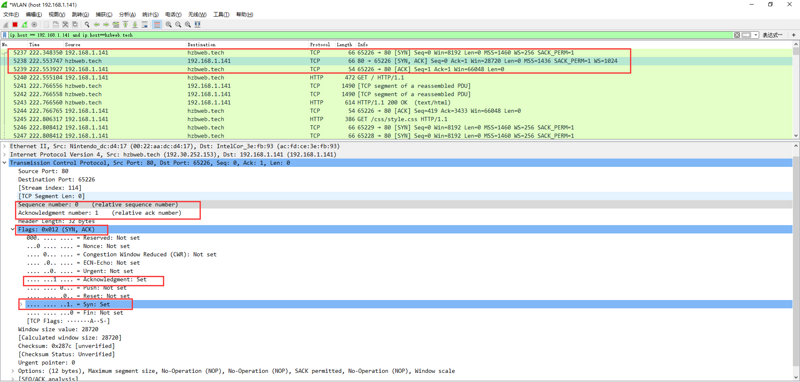The width and height of the screenshot is (800, 382).
Task: Select the Acknowledgment number: 1 line
Action: coord(99,213)
